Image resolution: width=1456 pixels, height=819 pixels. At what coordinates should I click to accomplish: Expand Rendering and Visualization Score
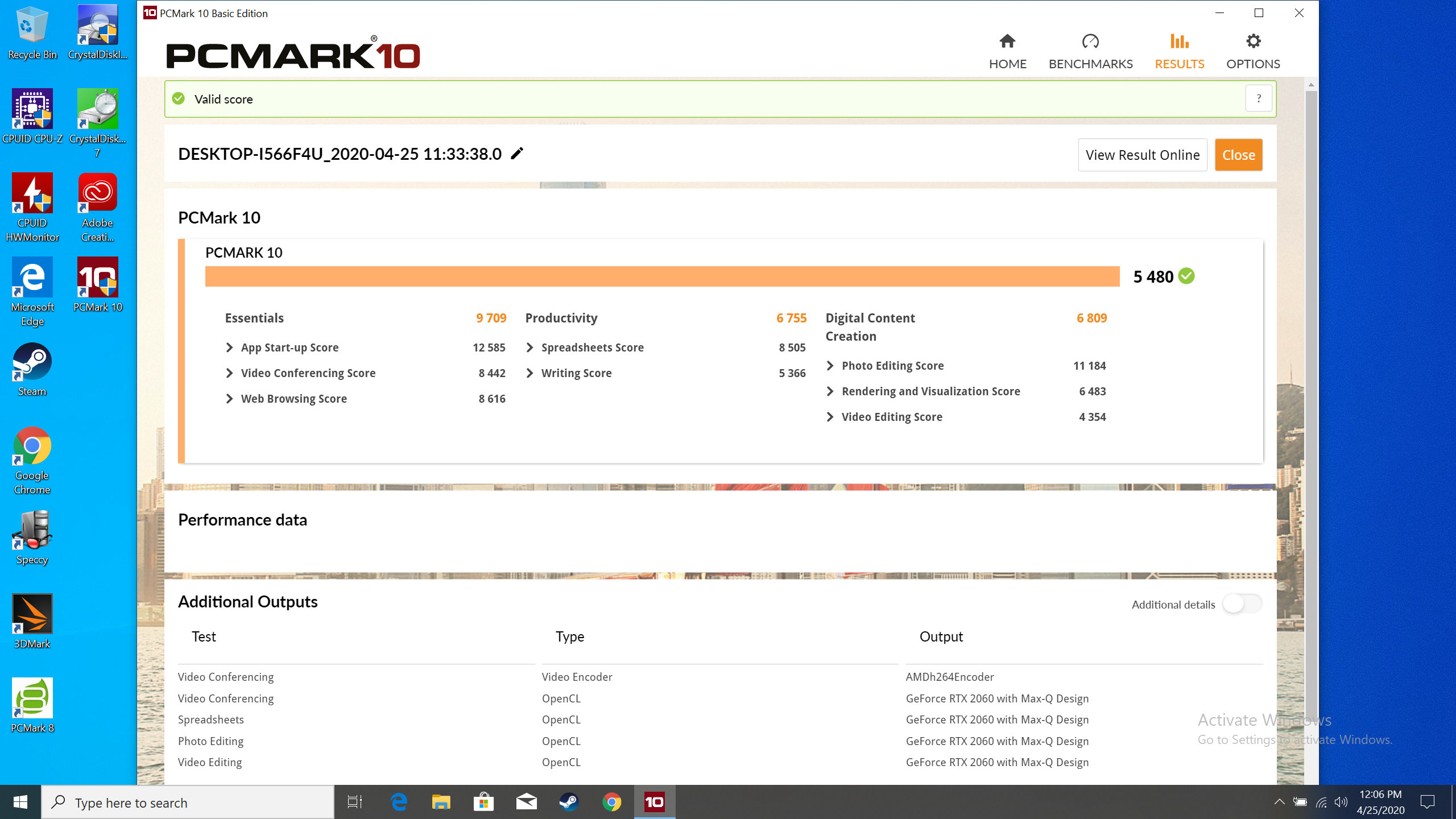[830, 391]
